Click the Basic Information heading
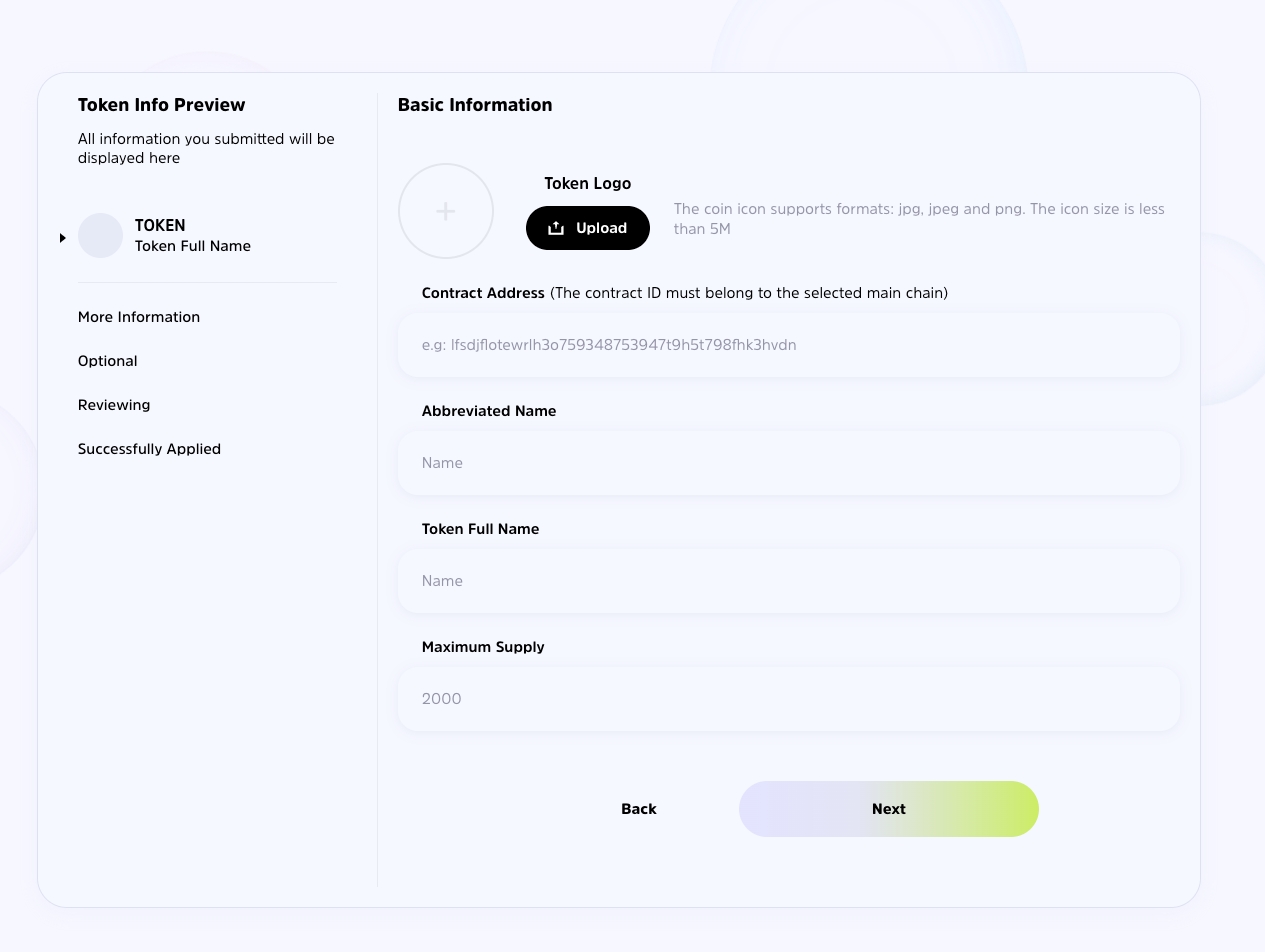This screenshot has width=1265, height=952. [475, 105]
